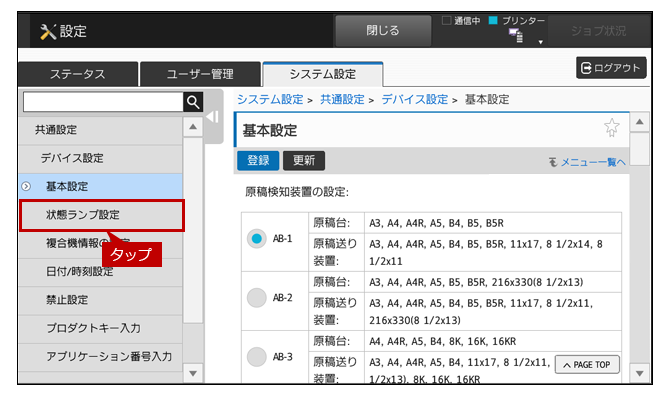Click the sidebar scrollbar thumb
Image resolution: width=670 pixels, height=396 pixels.
[x=193, y=230]
